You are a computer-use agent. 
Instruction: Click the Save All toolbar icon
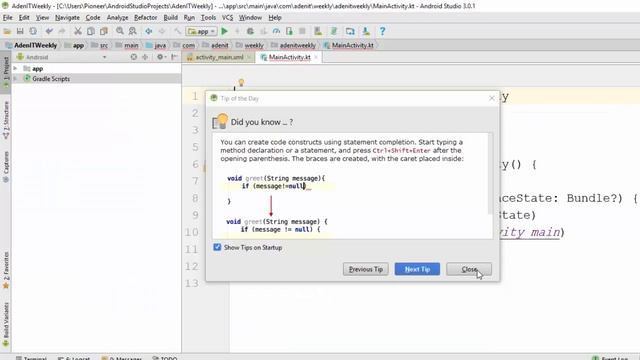(20, 31)
